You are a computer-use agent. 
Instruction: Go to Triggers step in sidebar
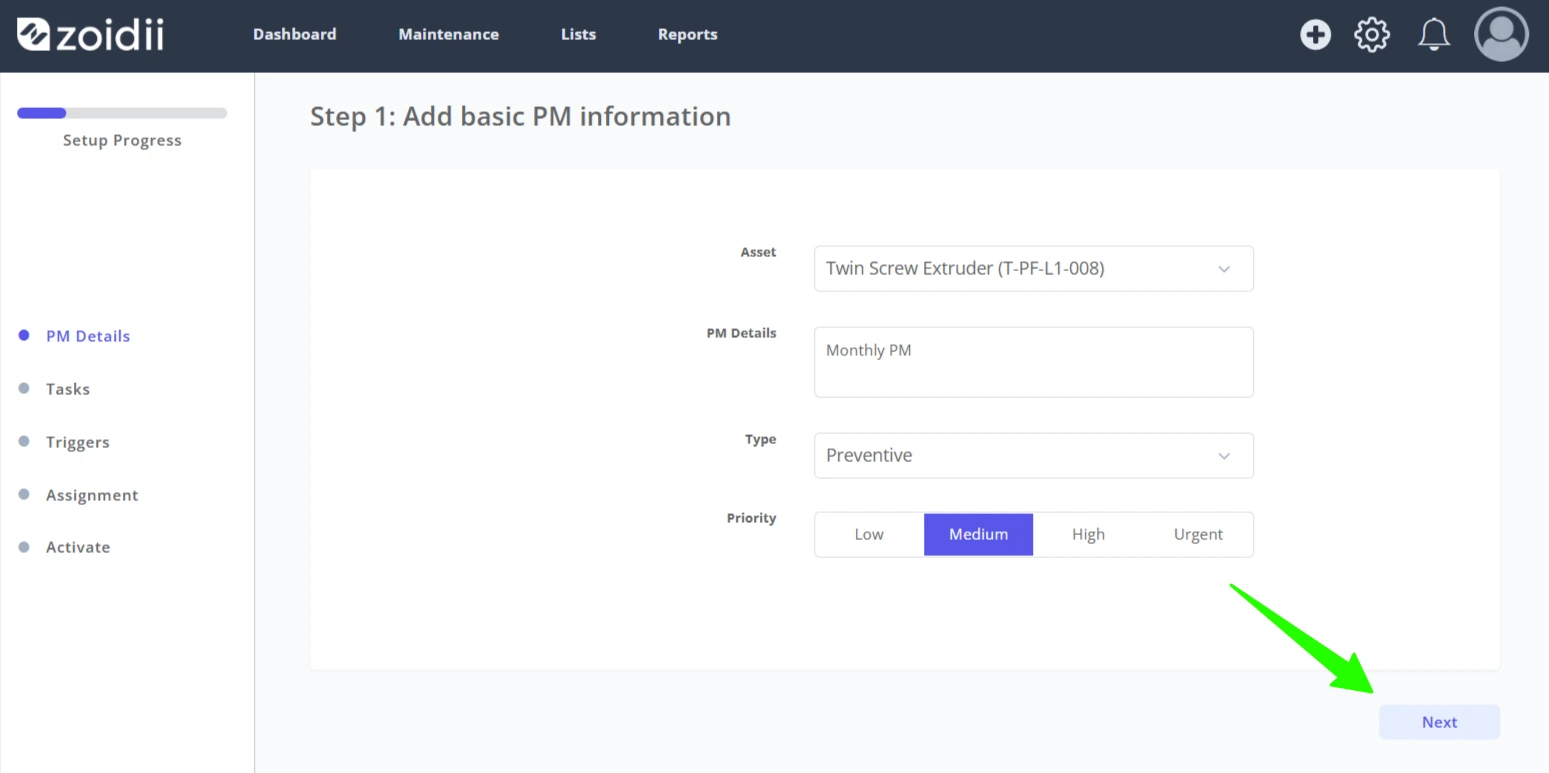click(x=78, y=442)
